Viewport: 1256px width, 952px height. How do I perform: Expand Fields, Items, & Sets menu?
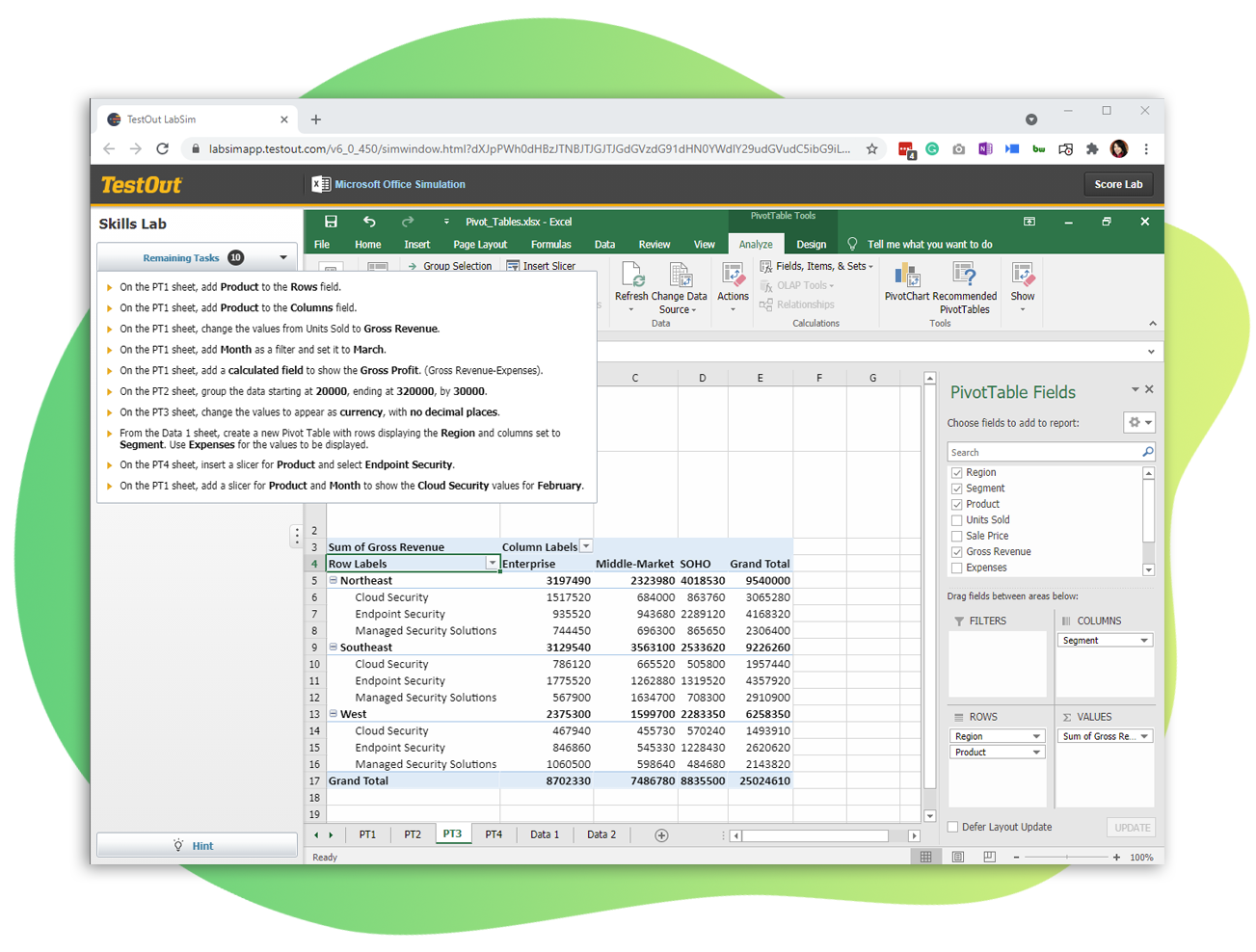tap(816, 266)
